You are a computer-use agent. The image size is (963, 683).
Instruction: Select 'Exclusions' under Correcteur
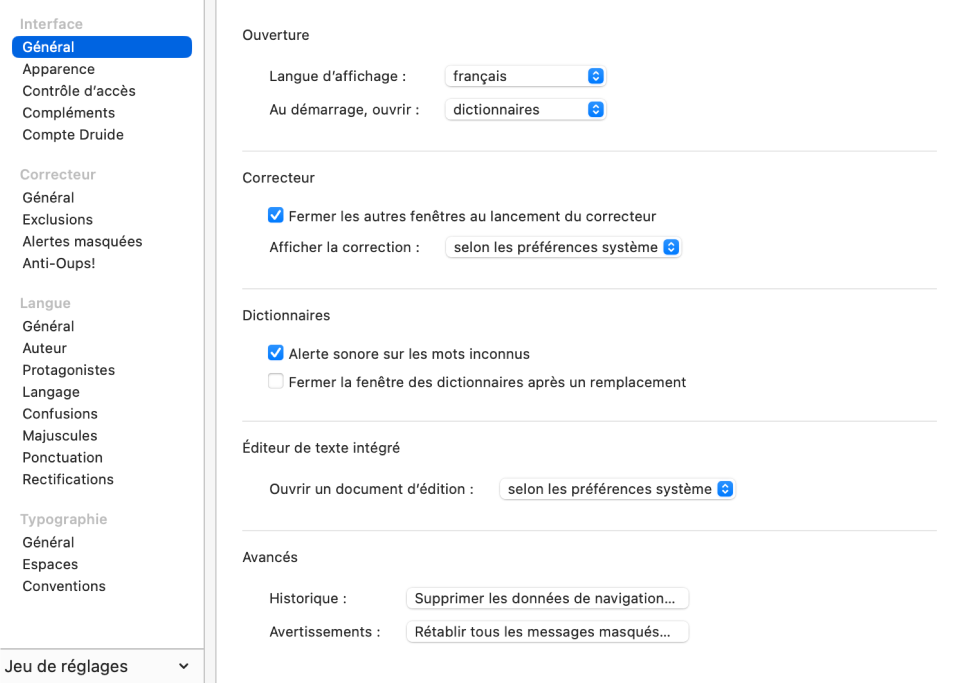[58, 220]
